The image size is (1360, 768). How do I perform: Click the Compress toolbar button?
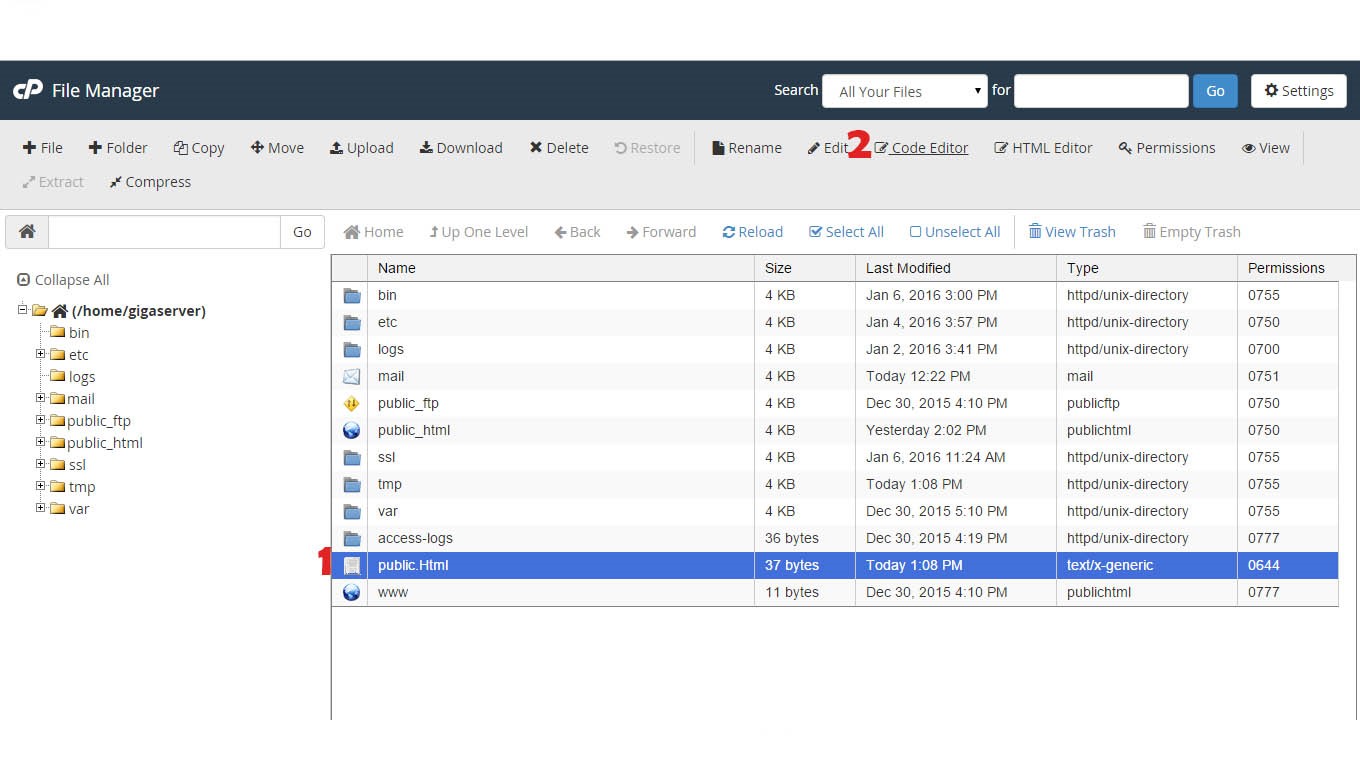click(x=150, y=182)
